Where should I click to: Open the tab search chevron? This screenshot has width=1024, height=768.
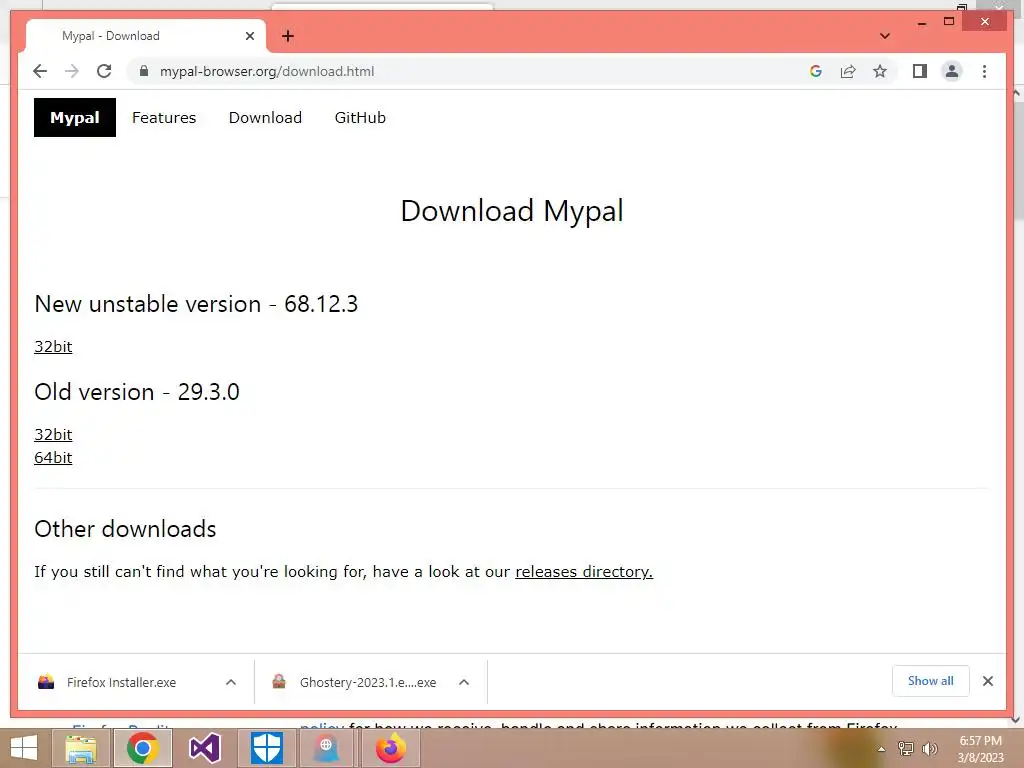tap(885, 36)
